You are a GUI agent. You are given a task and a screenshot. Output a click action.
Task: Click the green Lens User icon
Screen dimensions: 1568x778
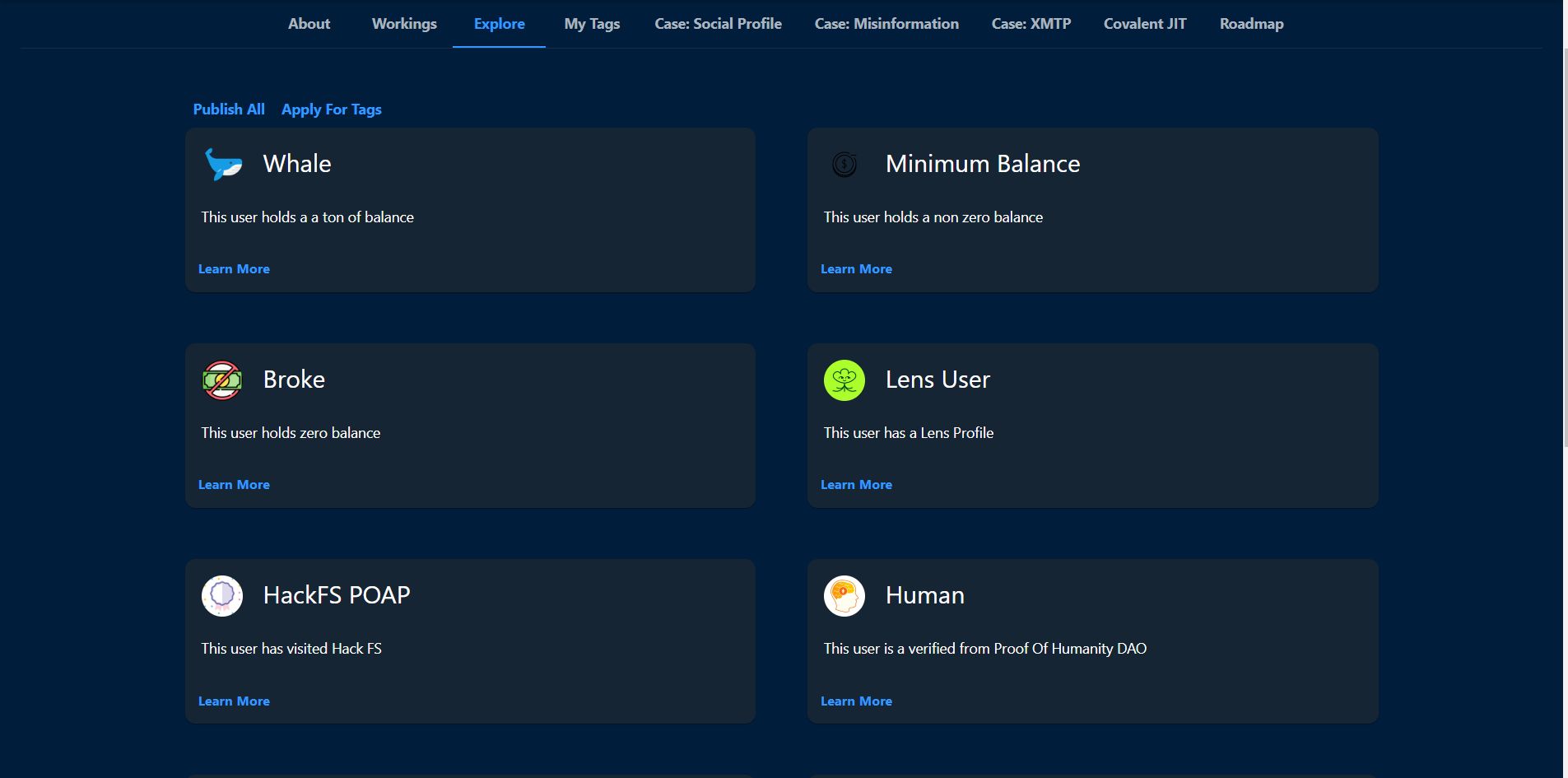(844, 380)
